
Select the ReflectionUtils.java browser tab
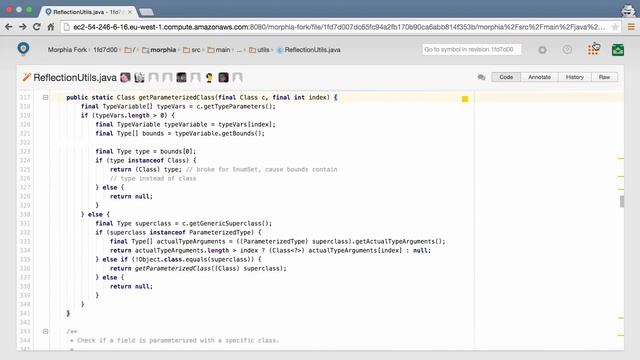88,12
